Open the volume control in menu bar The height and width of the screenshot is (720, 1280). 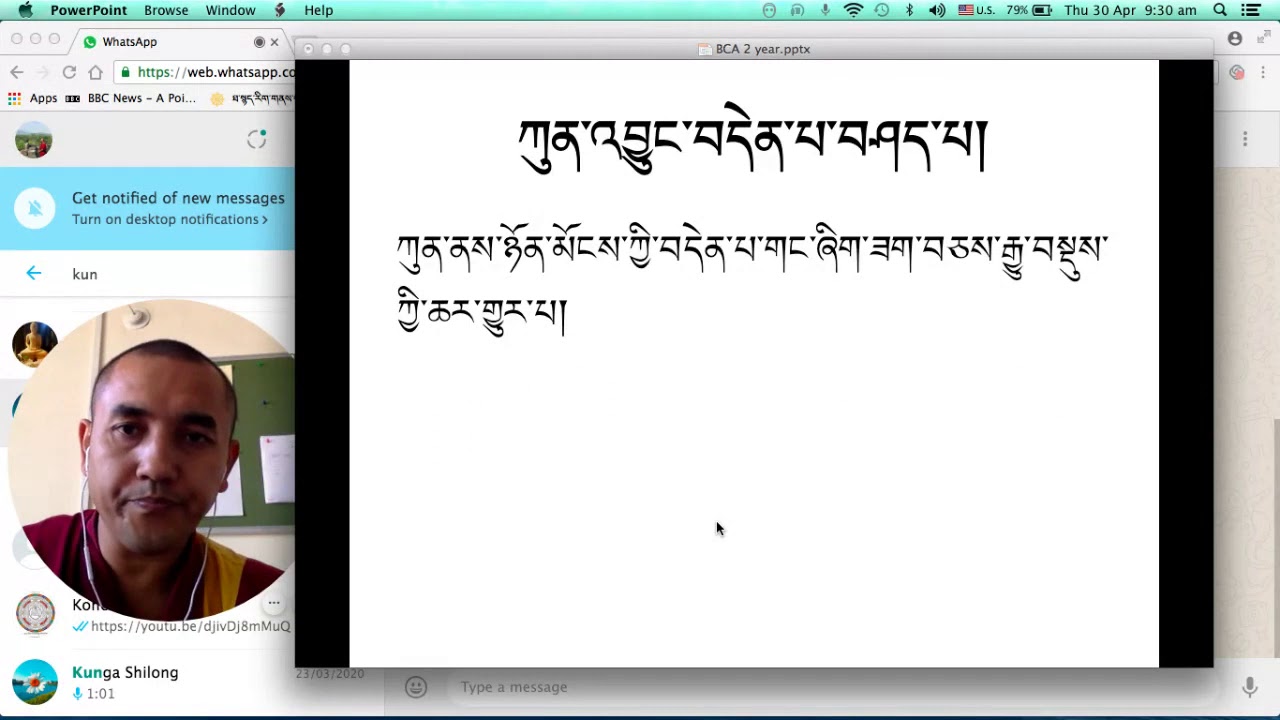pyautogui.click(x=937, y=10)
